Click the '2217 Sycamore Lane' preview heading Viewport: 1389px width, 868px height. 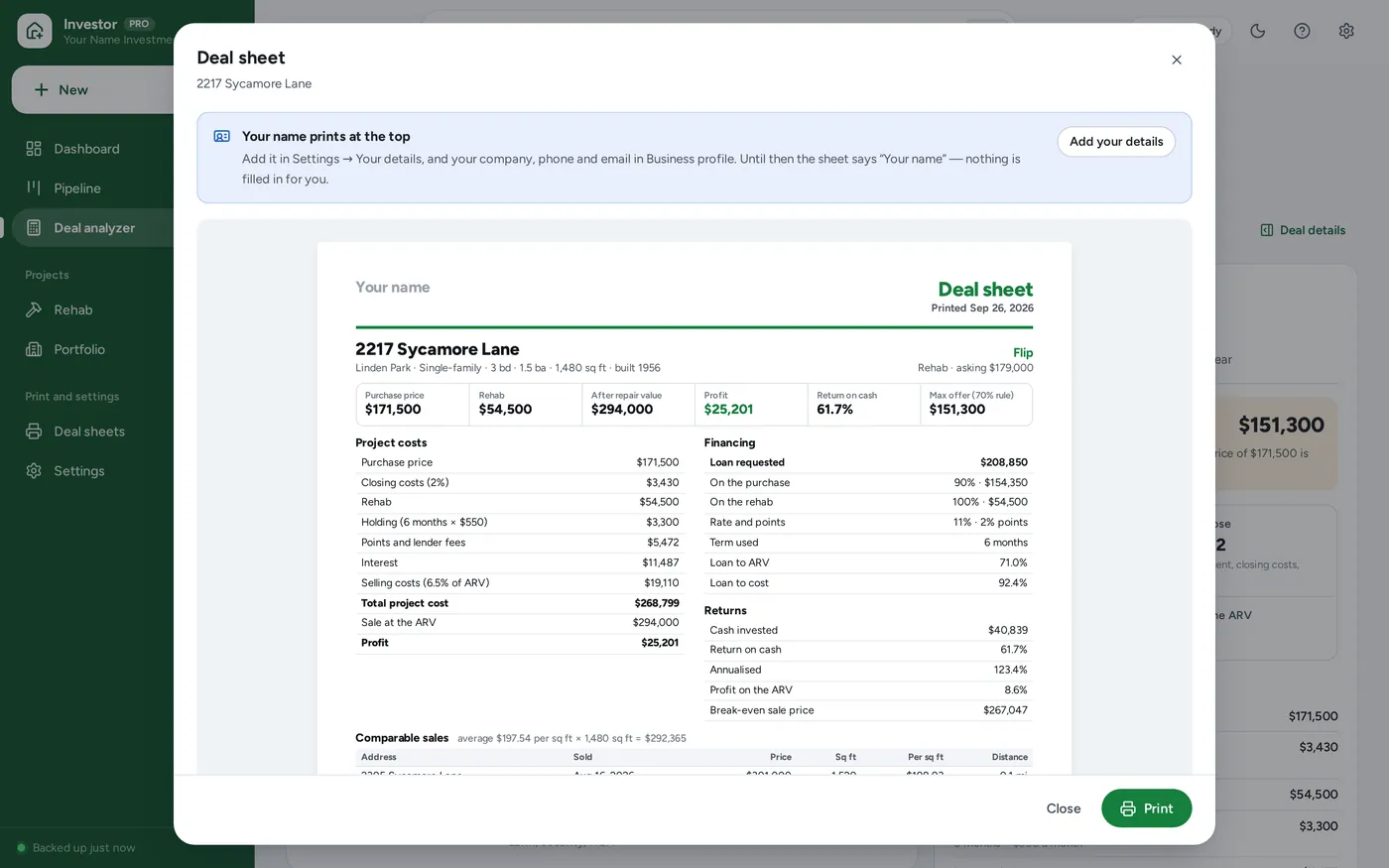(438, 349)
